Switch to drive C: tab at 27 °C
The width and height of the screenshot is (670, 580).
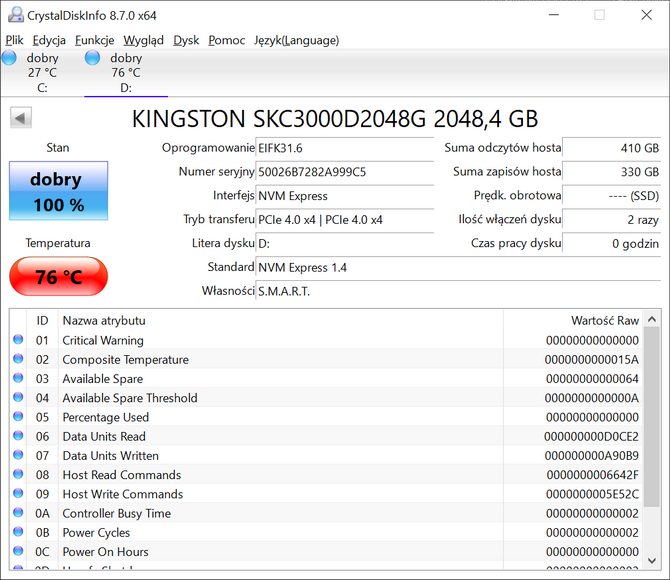(42, 73)
